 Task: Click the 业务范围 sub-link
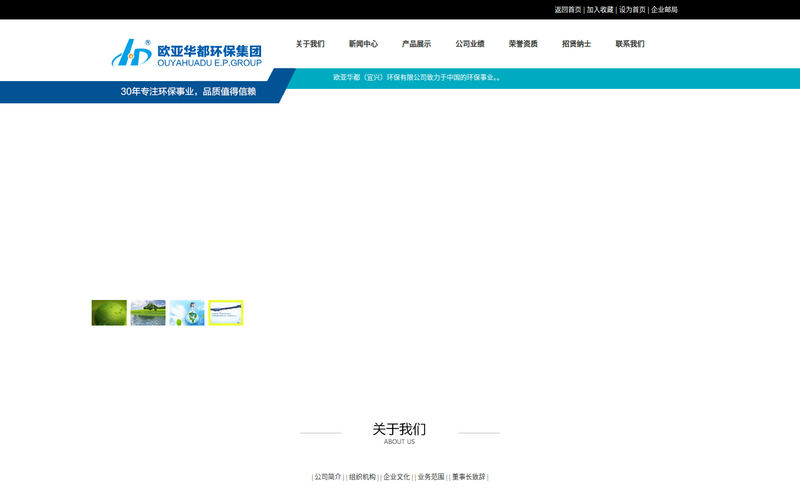[x=431, y=477]
